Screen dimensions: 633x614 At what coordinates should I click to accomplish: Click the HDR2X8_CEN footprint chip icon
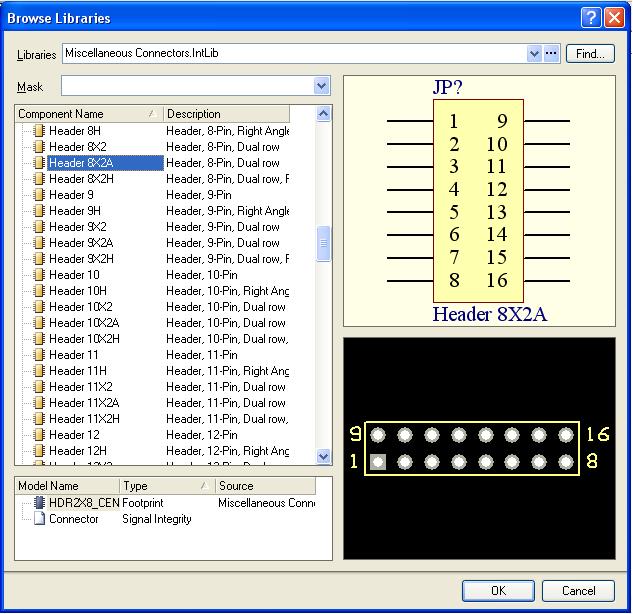[39, 503]
